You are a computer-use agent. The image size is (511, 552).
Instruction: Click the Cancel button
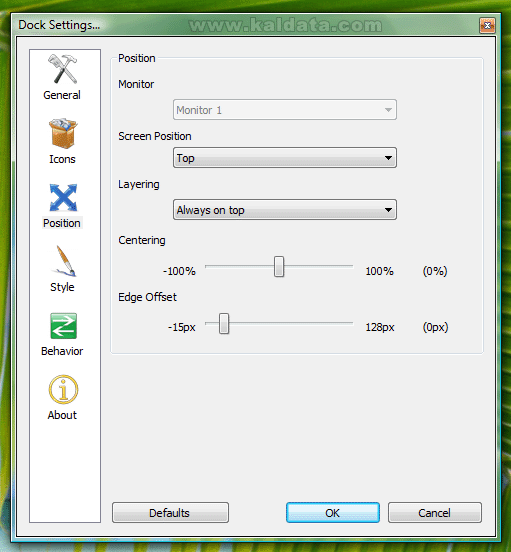[x=435, y=513]
